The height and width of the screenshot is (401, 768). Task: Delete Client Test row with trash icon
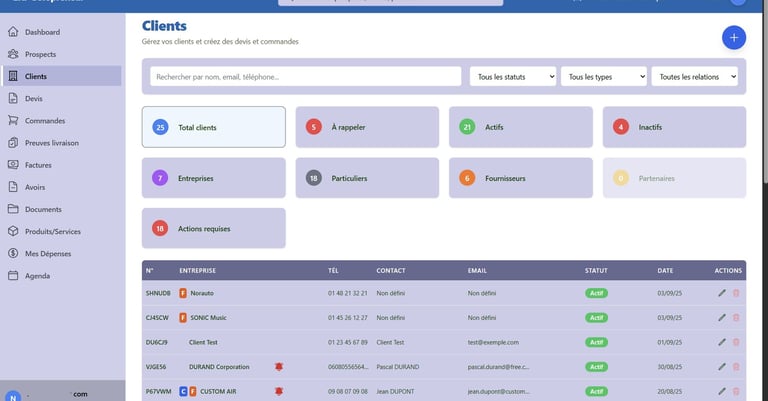point(736,342)
